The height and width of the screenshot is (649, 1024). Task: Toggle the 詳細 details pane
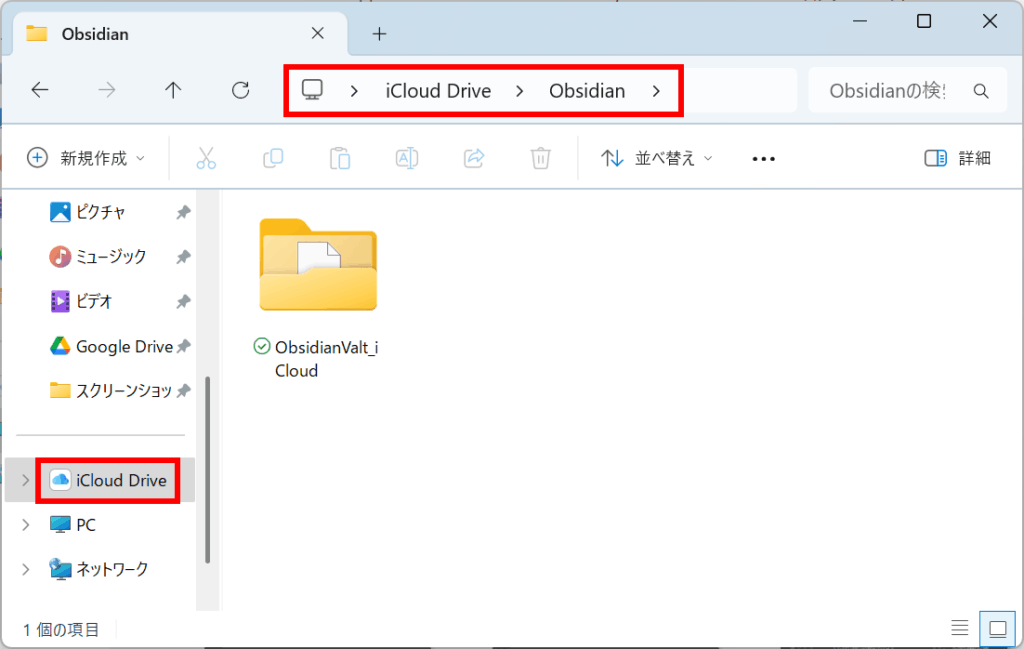(x=957, y=158)
